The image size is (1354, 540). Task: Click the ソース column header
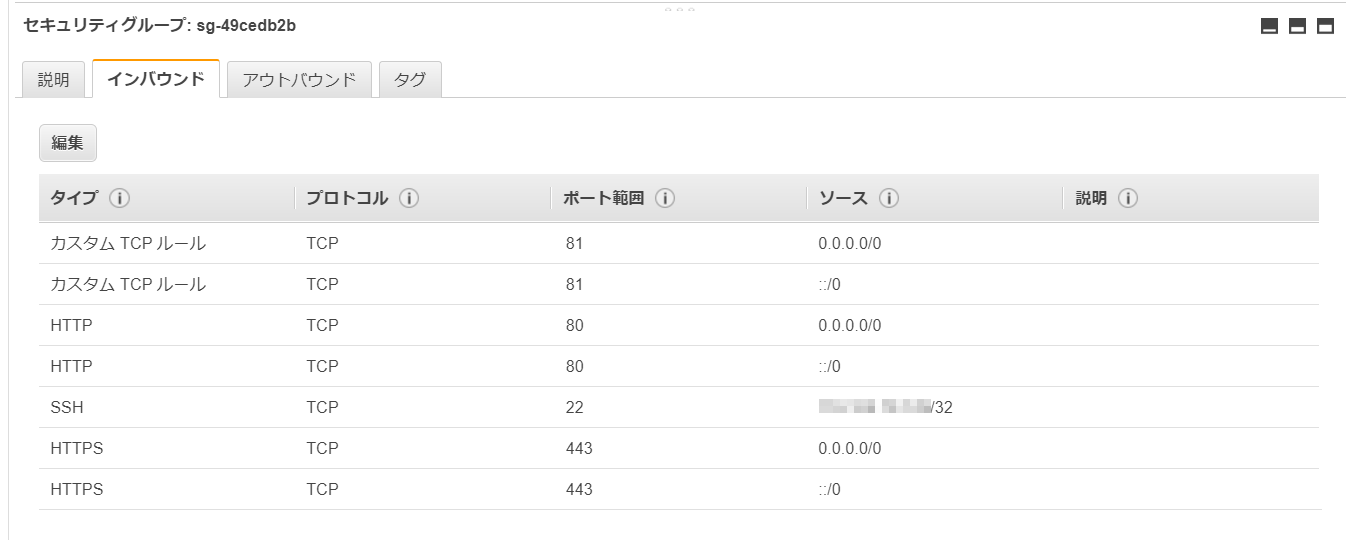tap(843, 198)
